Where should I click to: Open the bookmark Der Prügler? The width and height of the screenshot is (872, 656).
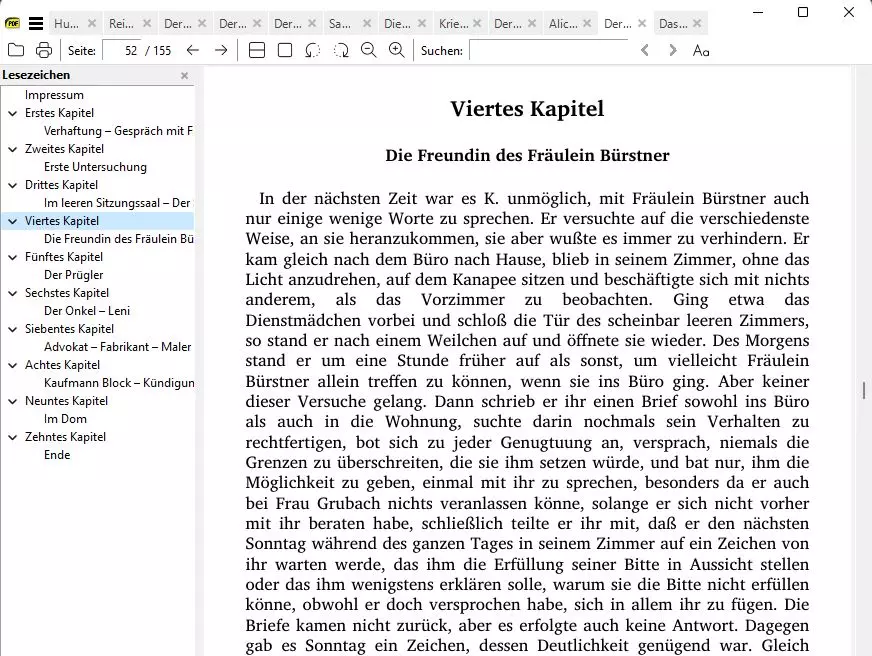[72, 274]
